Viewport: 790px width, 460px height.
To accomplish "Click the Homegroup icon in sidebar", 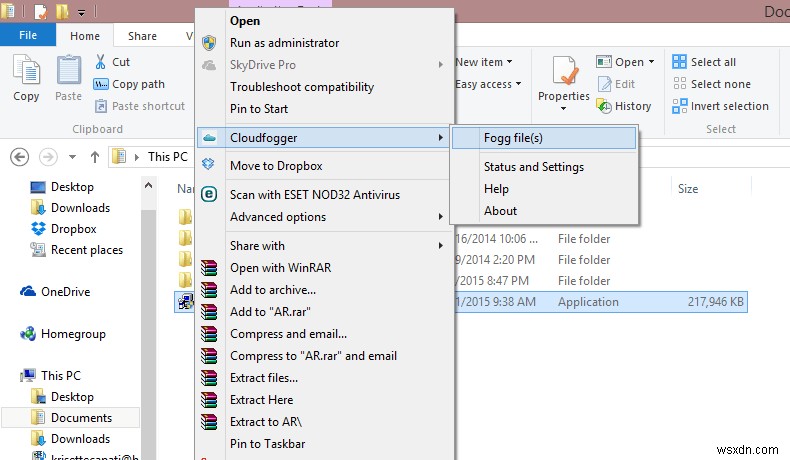I will (28, 334).
